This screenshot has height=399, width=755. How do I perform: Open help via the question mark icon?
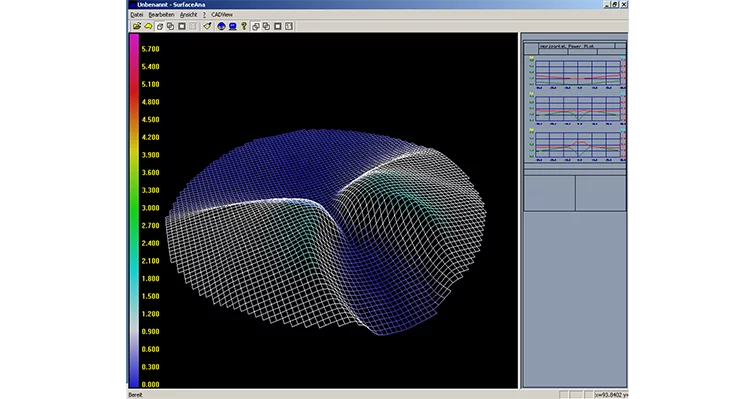pyautogui.click(x=244, y=26)
